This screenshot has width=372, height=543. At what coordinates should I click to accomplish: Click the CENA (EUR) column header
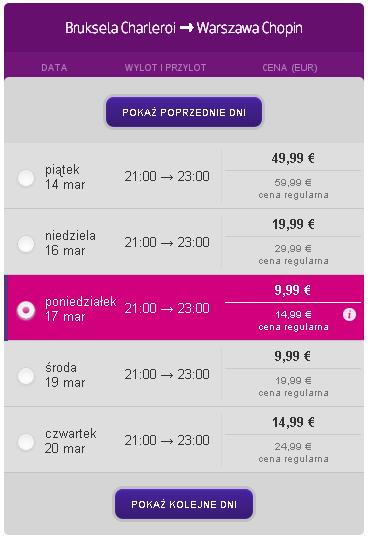pyautogui.click(x=290, y=68)
